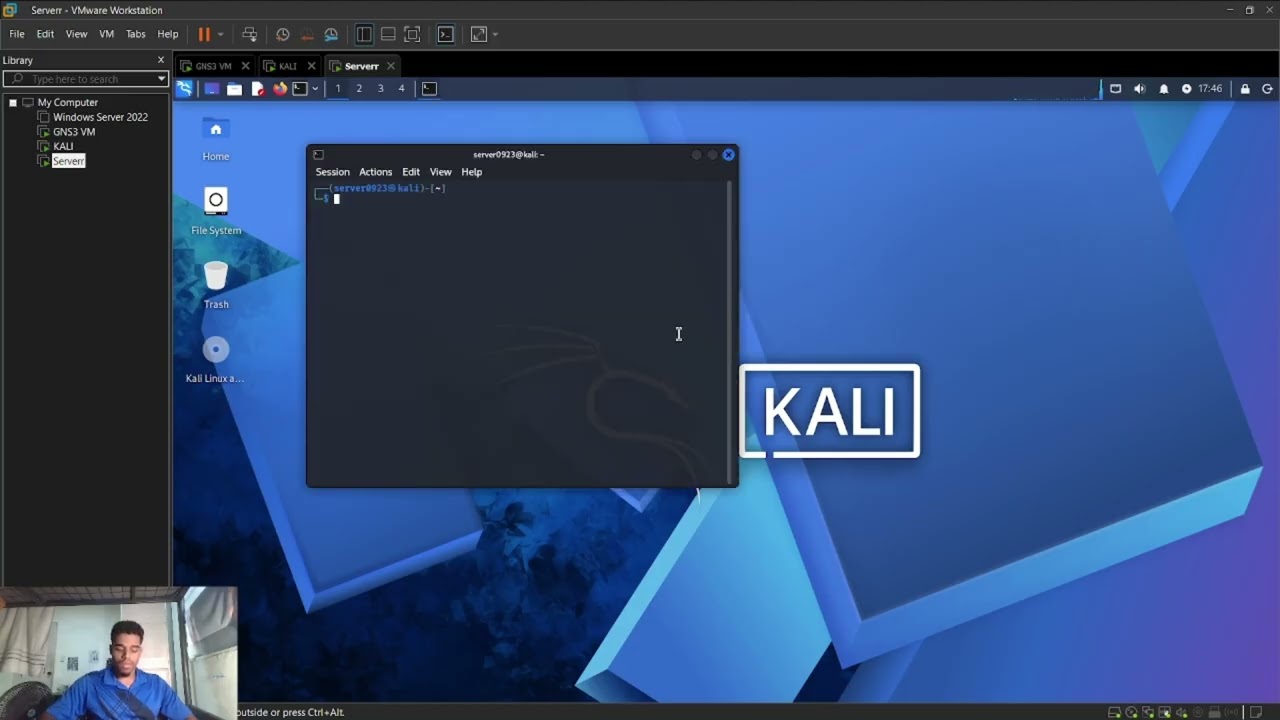Image resolution: width=1280 pixels, height=720 pixels.
Task: Expand the library search options dropdown
Action: pyautogui.click(x=162, y=79)
